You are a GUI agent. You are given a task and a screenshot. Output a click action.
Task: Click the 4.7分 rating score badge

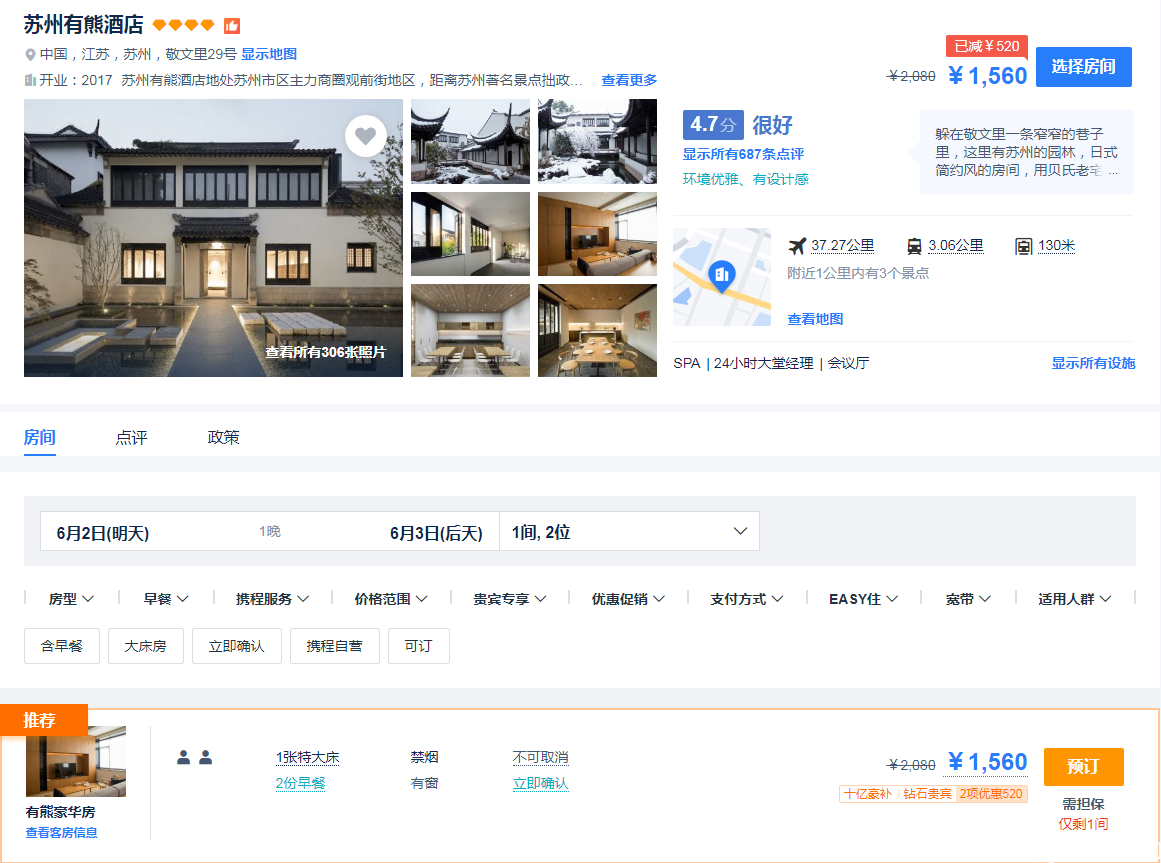713,124
